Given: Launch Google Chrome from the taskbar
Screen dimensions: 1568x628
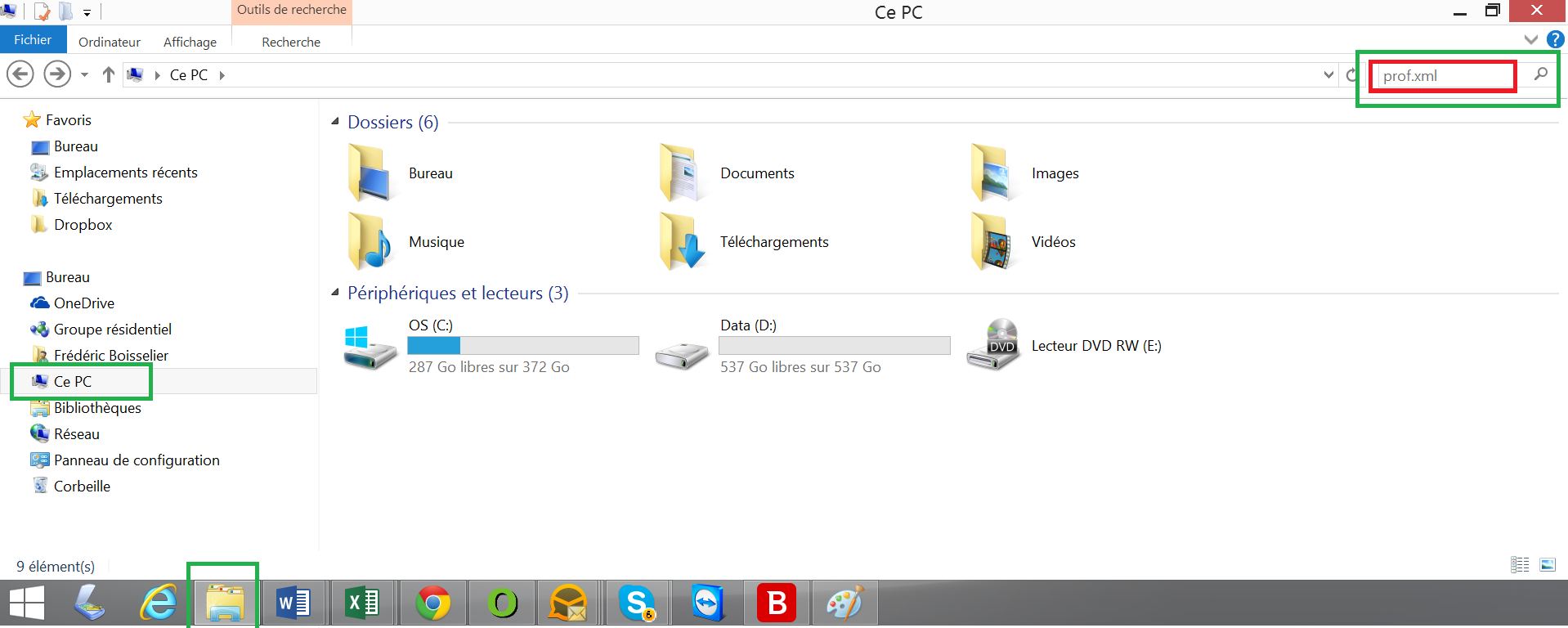Looking at the screenshot, I should tap(432, 604).
